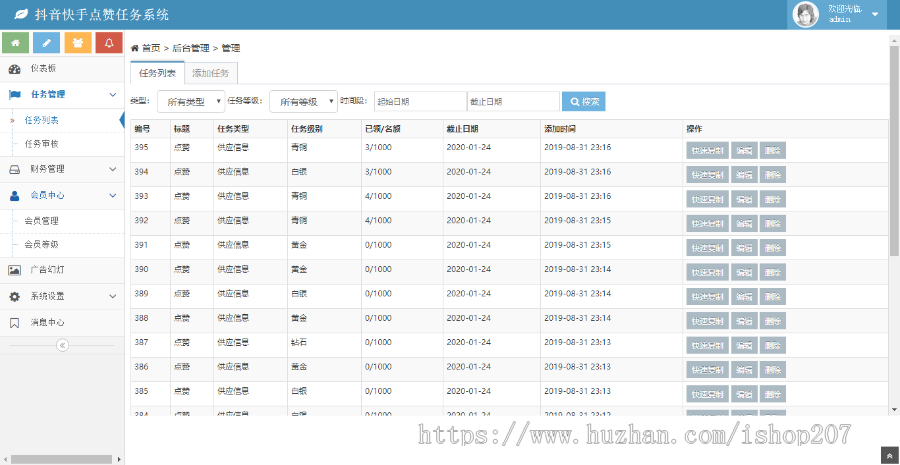Click the 后台管理 breadcrumb link
This screenshot has width=900, height=465.
pyautogui.click(x=191, y=48)
